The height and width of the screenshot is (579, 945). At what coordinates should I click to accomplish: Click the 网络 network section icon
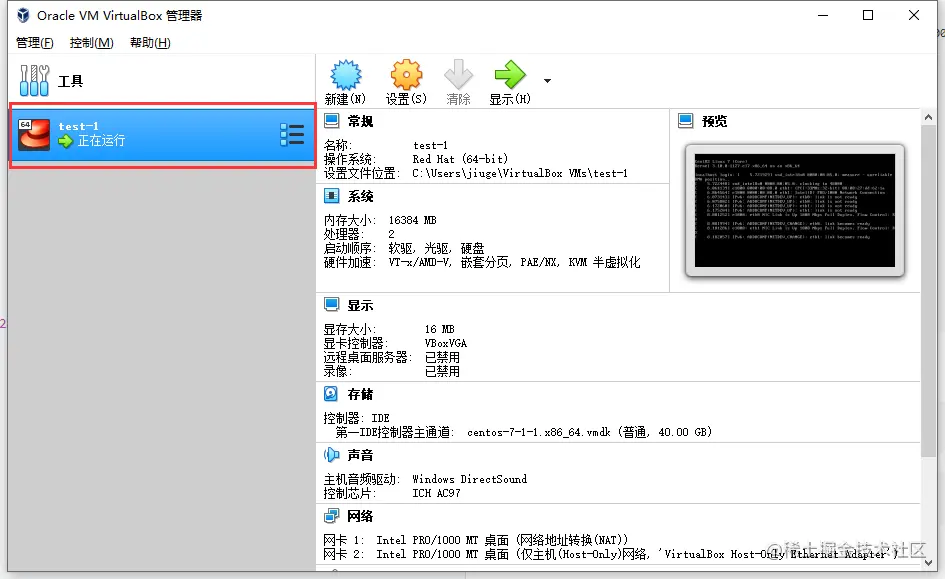(331, 516)
